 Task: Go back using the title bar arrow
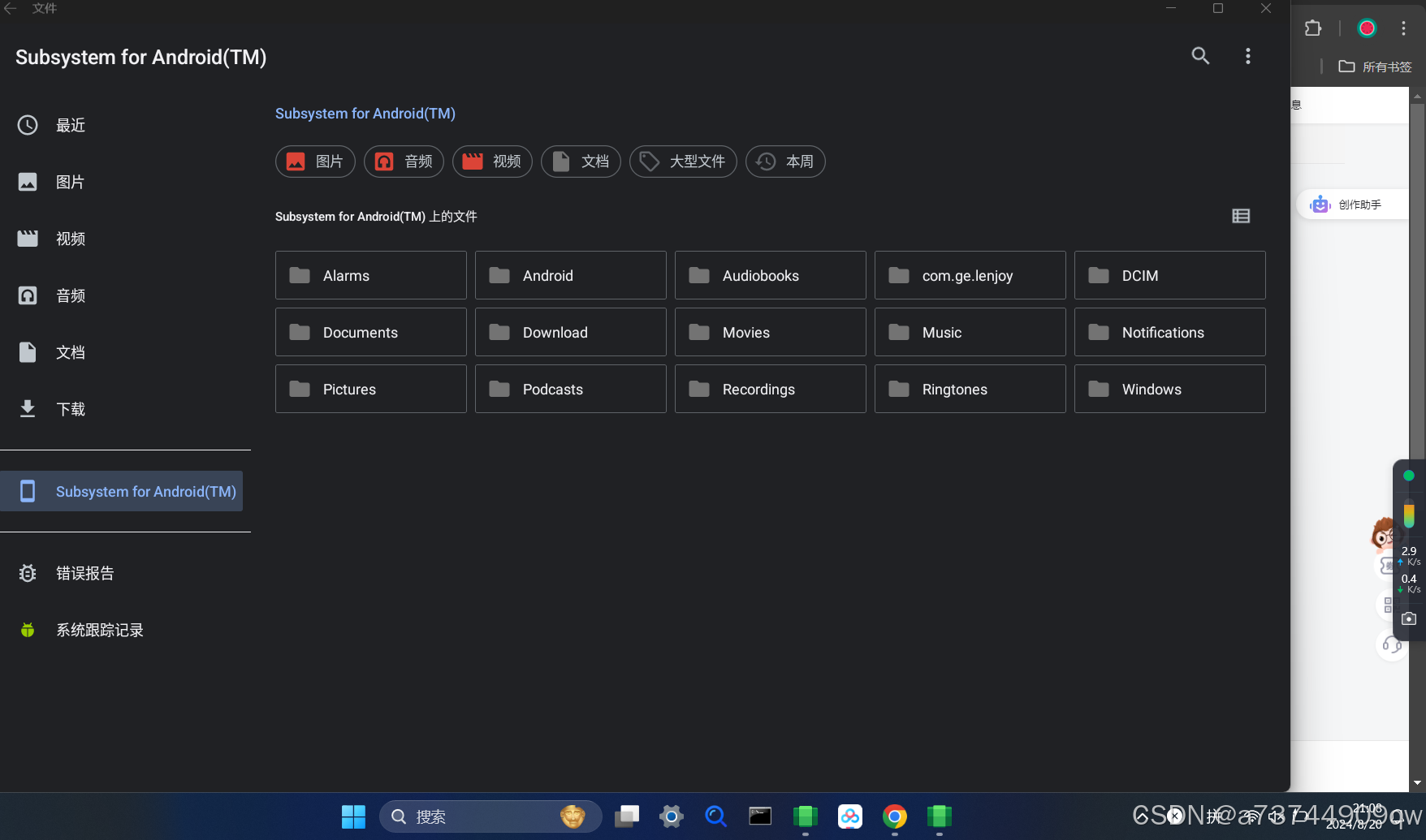tap(11, 8)
